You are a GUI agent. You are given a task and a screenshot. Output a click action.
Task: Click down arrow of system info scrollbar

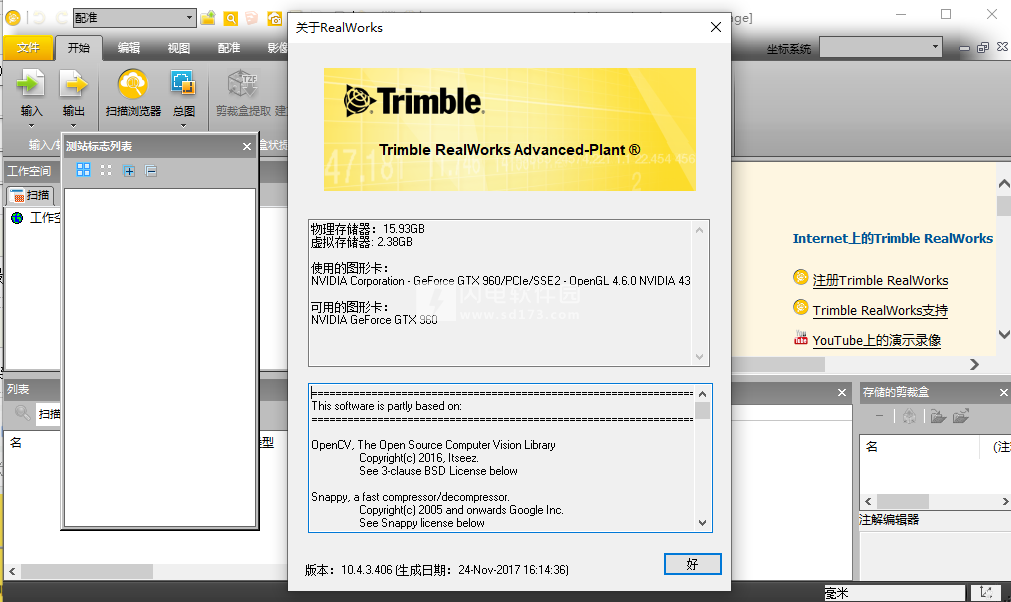(x=700, y=357)
